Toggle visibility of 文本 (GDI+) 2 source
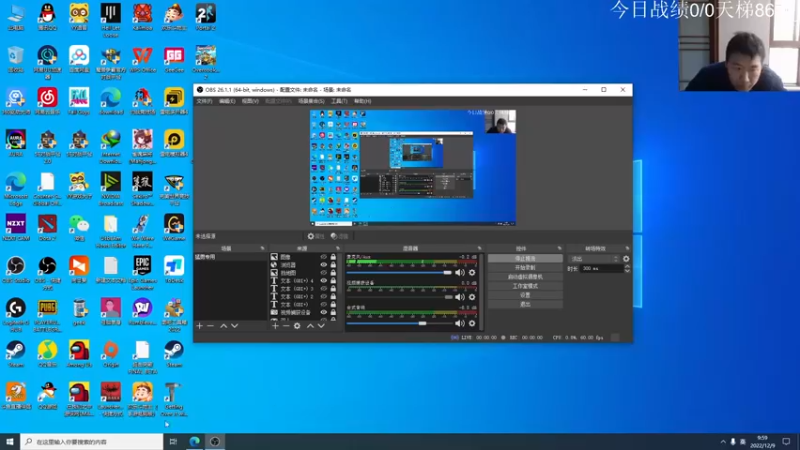Screen dimensions: 800x450 click(323, 296)
